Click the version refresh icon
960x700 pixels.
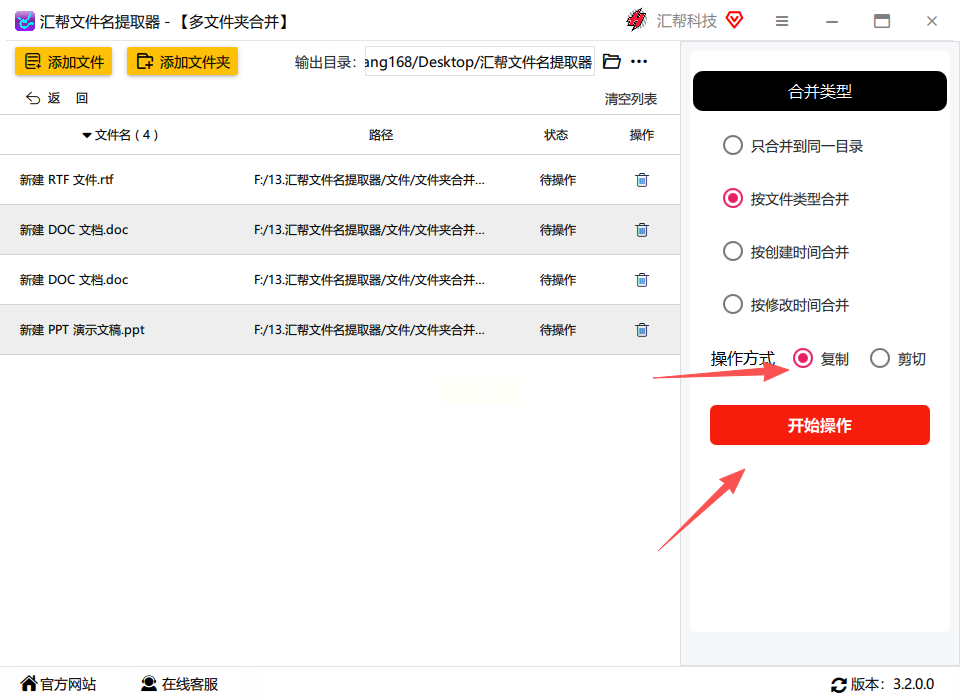coord(839,685)
